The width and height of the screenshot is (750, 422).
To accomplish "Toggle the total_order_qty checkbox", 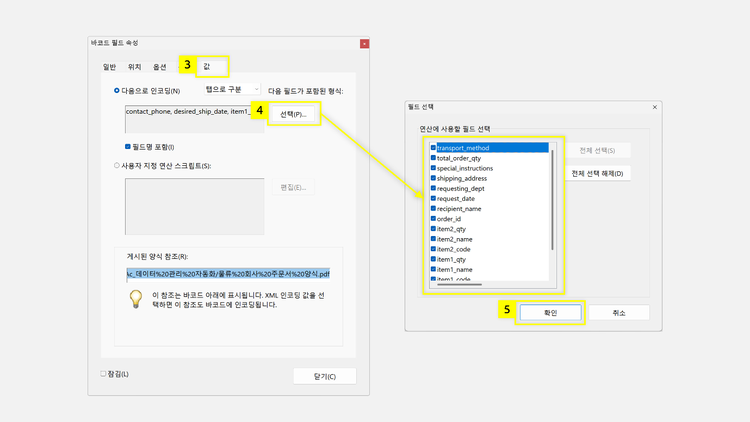I will tap(433, 158).
